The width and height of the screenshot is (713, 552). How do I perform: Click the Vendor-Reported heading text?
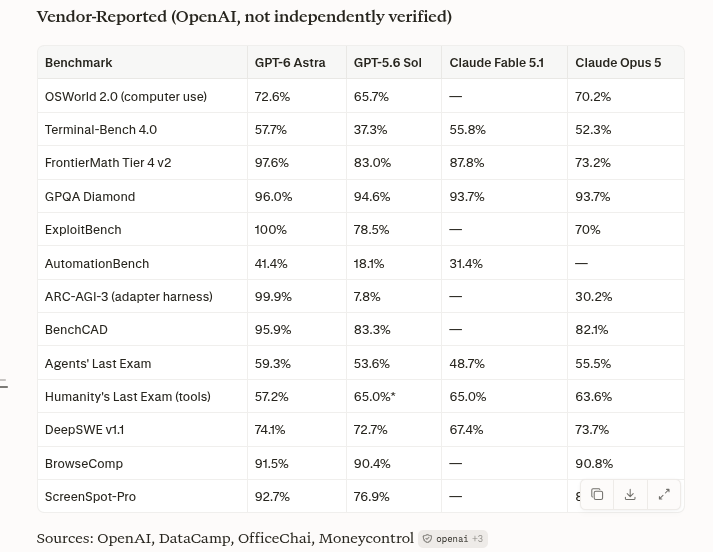(x=244, y=16)
